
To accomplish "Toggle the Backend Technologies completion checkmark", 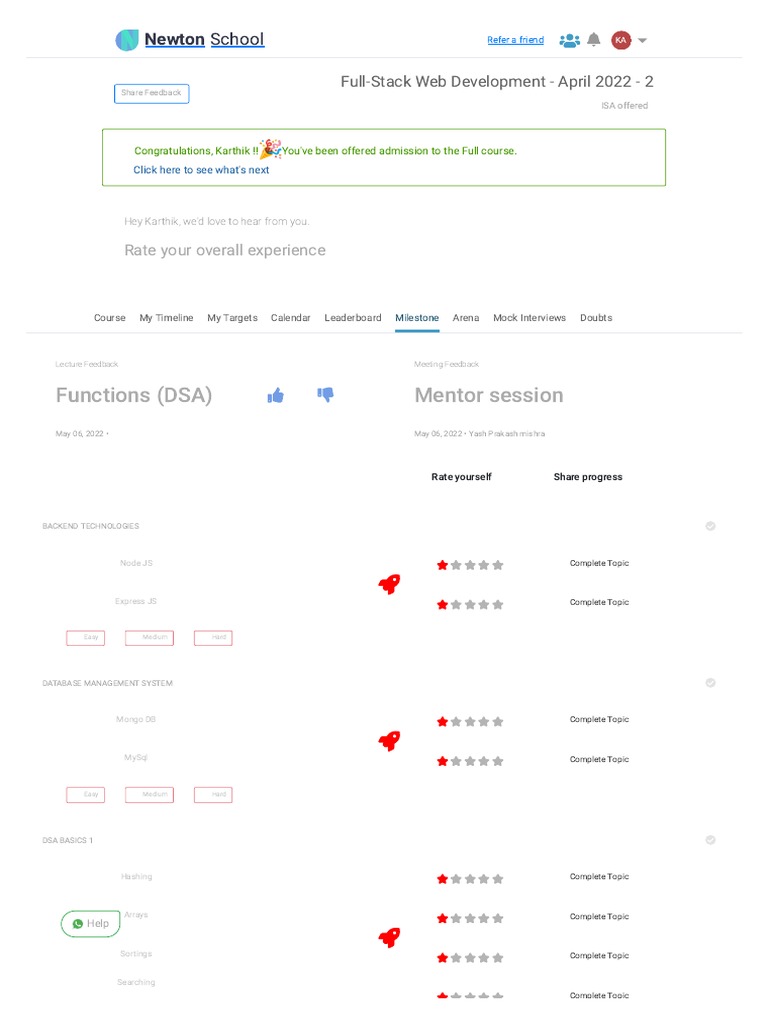I will 710,526.
